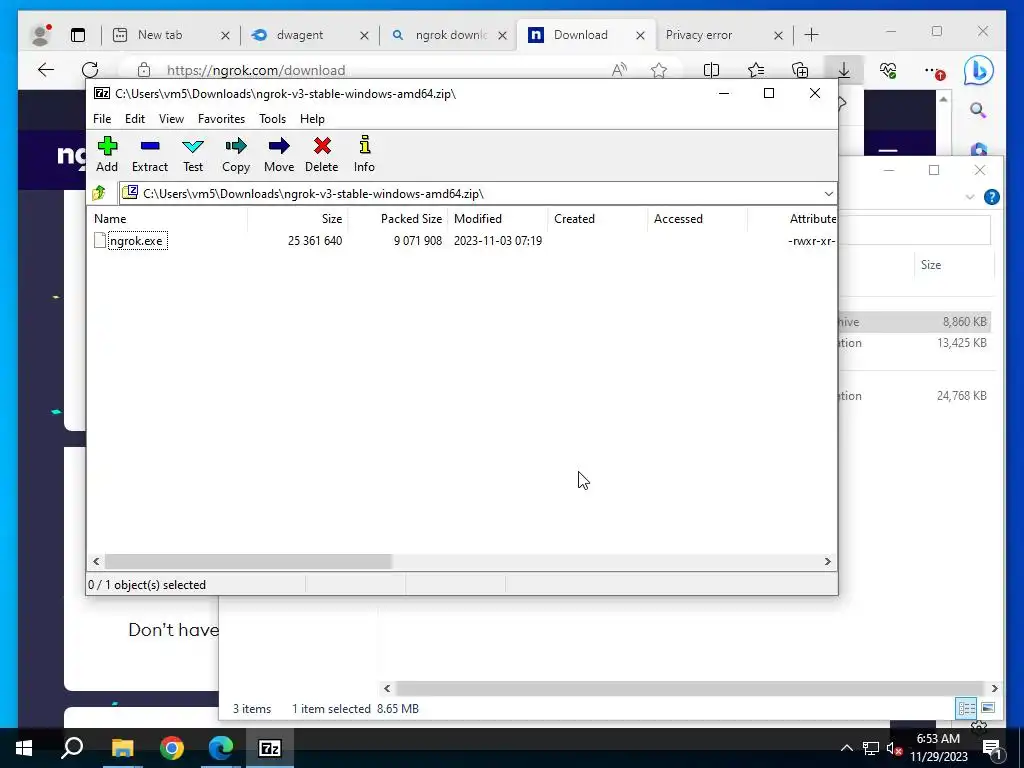The width and height of the screenshot is (1024, 768).
Task: Open Edge Collections icon
Action: click(x=800, y=70)
